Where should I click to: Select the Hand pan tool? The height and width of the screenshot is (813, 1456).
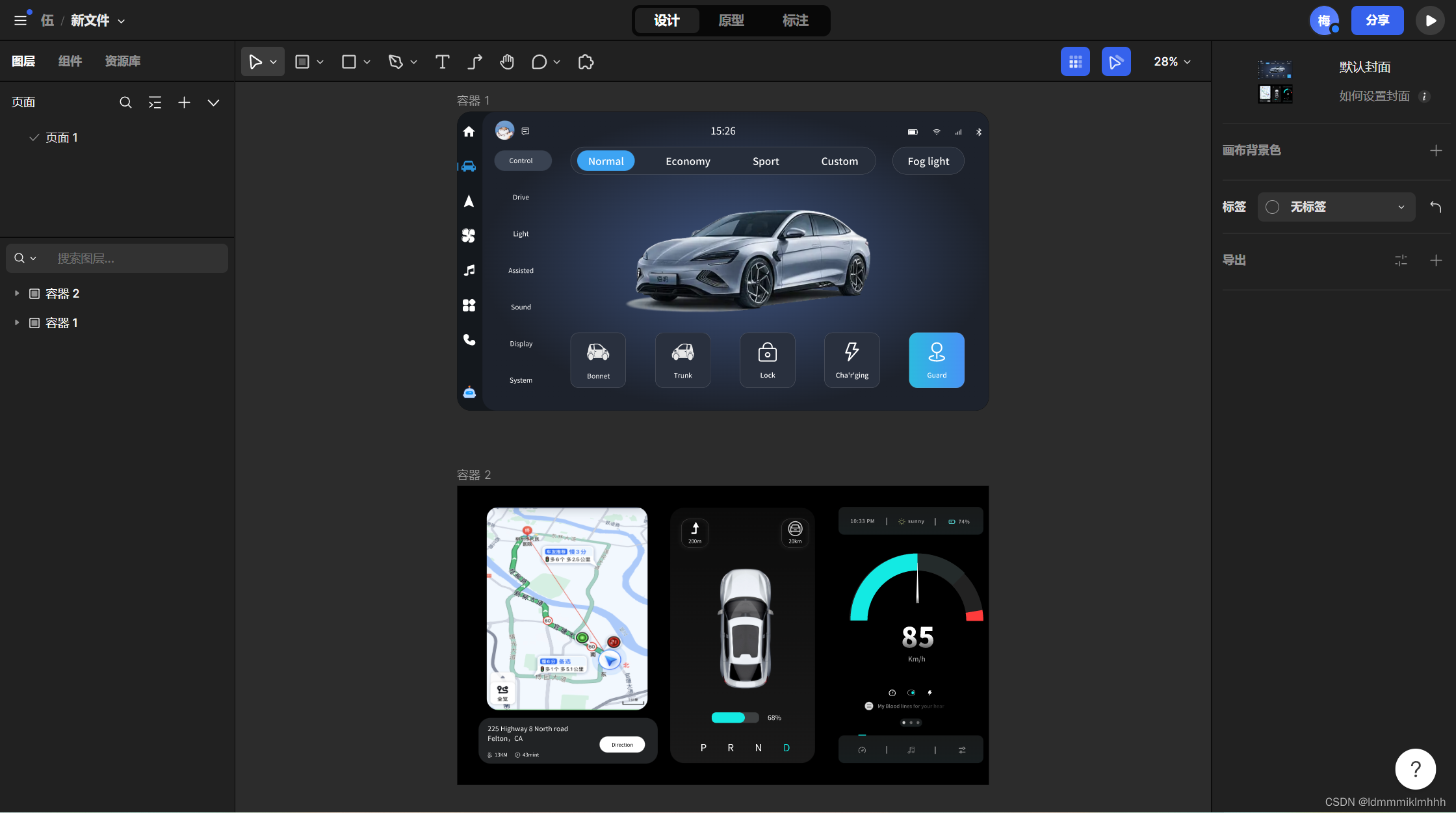507,62
